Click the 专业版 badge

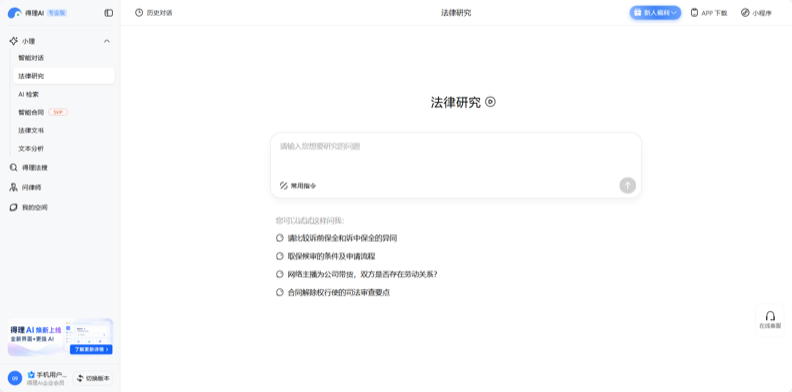click(57, 13)
